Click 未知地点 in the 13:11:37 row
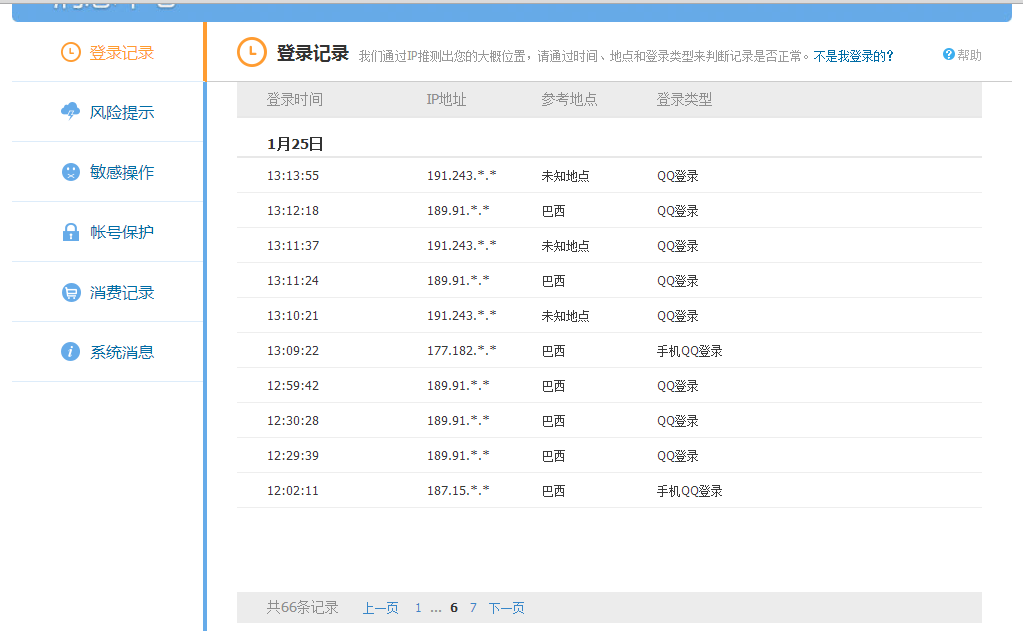 [x=565, y=246]
